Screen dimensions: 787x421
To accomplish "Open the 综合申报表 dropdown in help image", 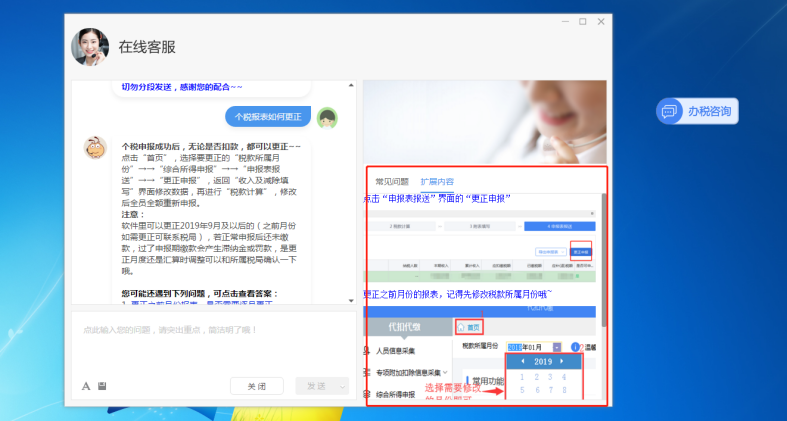I will [x=551, y=252].
